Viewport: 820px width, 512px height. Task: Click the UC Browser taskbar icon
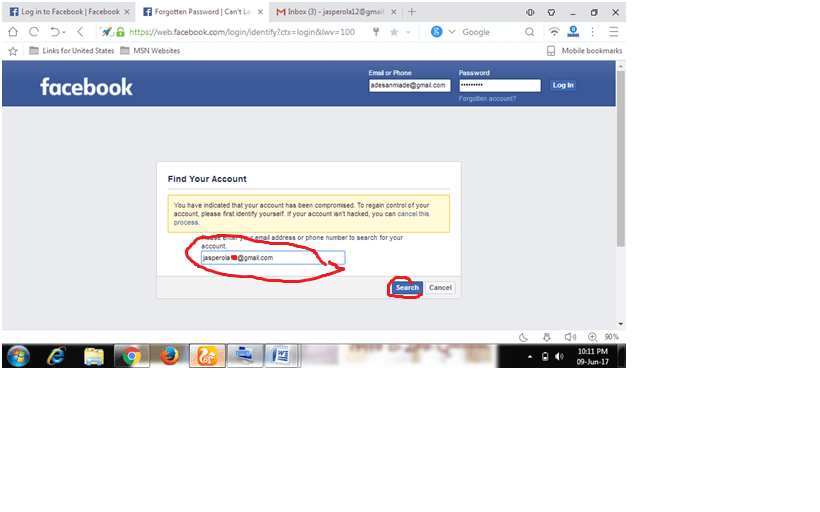(207, 357)
